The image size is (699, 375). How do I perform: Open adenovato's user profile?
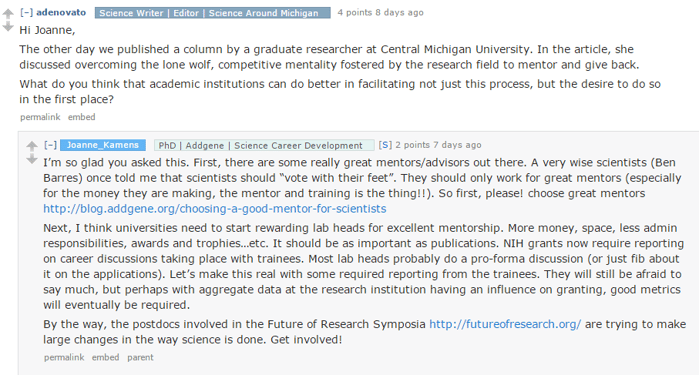pos(61,12)
